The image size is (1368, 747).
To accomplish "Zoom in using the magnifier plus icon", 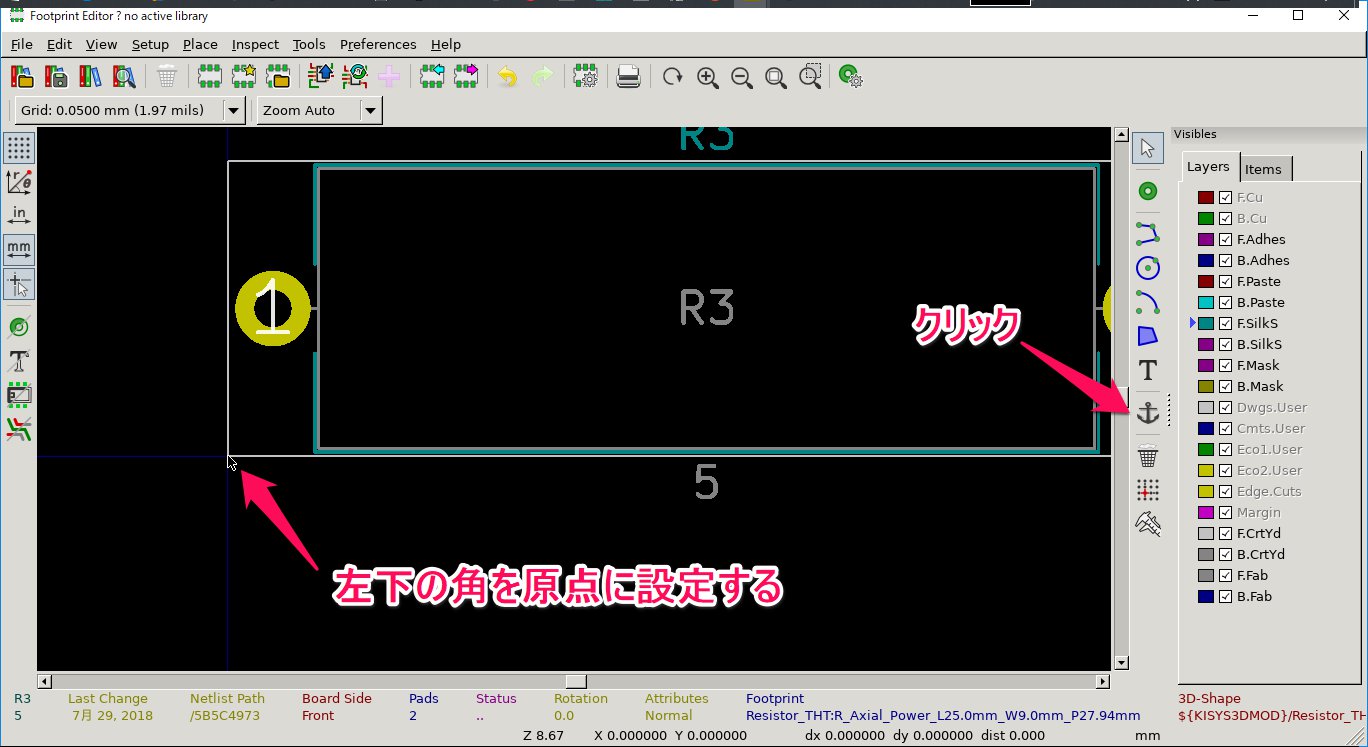I will 708,77.
